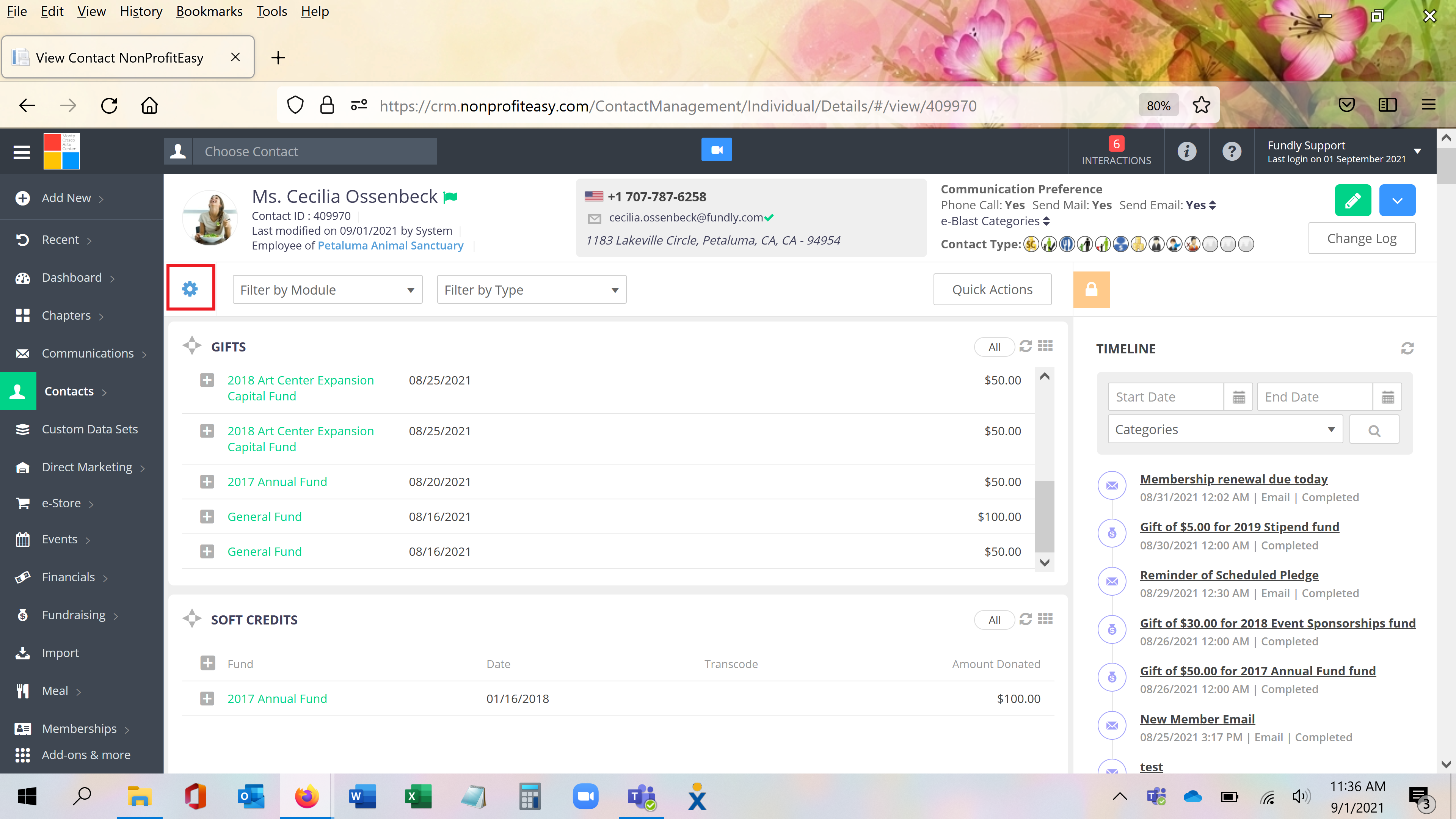This screenshot has height=819, width=1456.
Task: Open the End Date calendar picker
Action: (1388, 397)
